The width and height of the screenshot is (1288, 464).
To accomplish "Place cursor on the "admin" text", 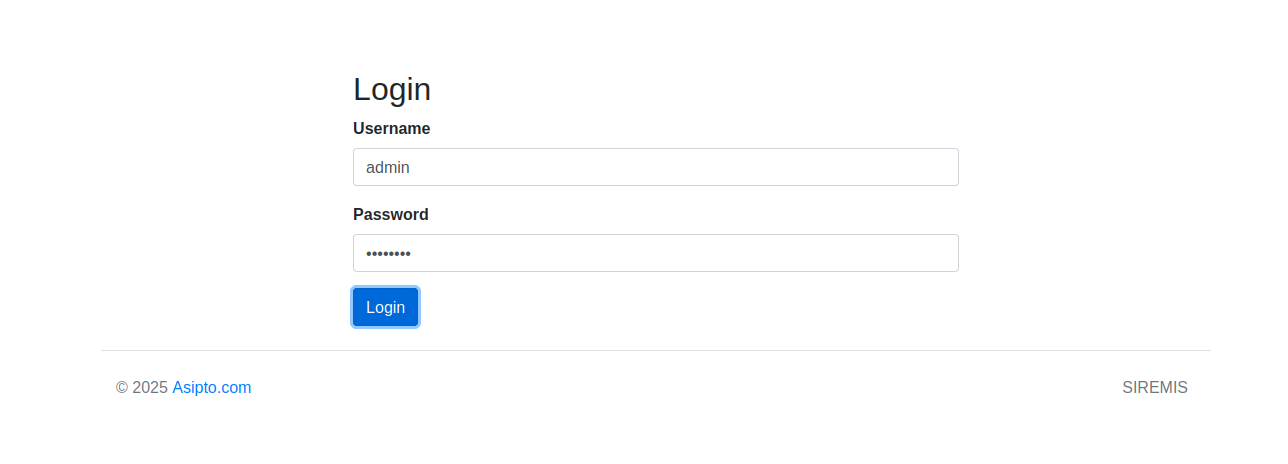I will coord(388,167).
